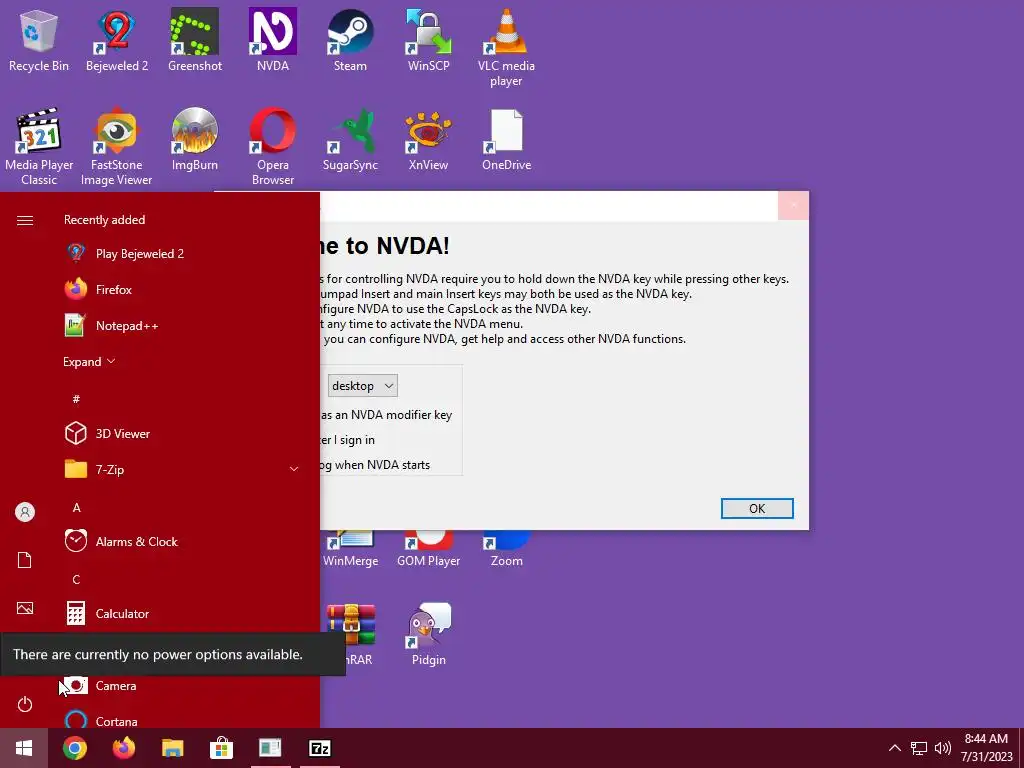Open 3D Viewer from Start menu
1024x768 pixels.
(182, 434)
